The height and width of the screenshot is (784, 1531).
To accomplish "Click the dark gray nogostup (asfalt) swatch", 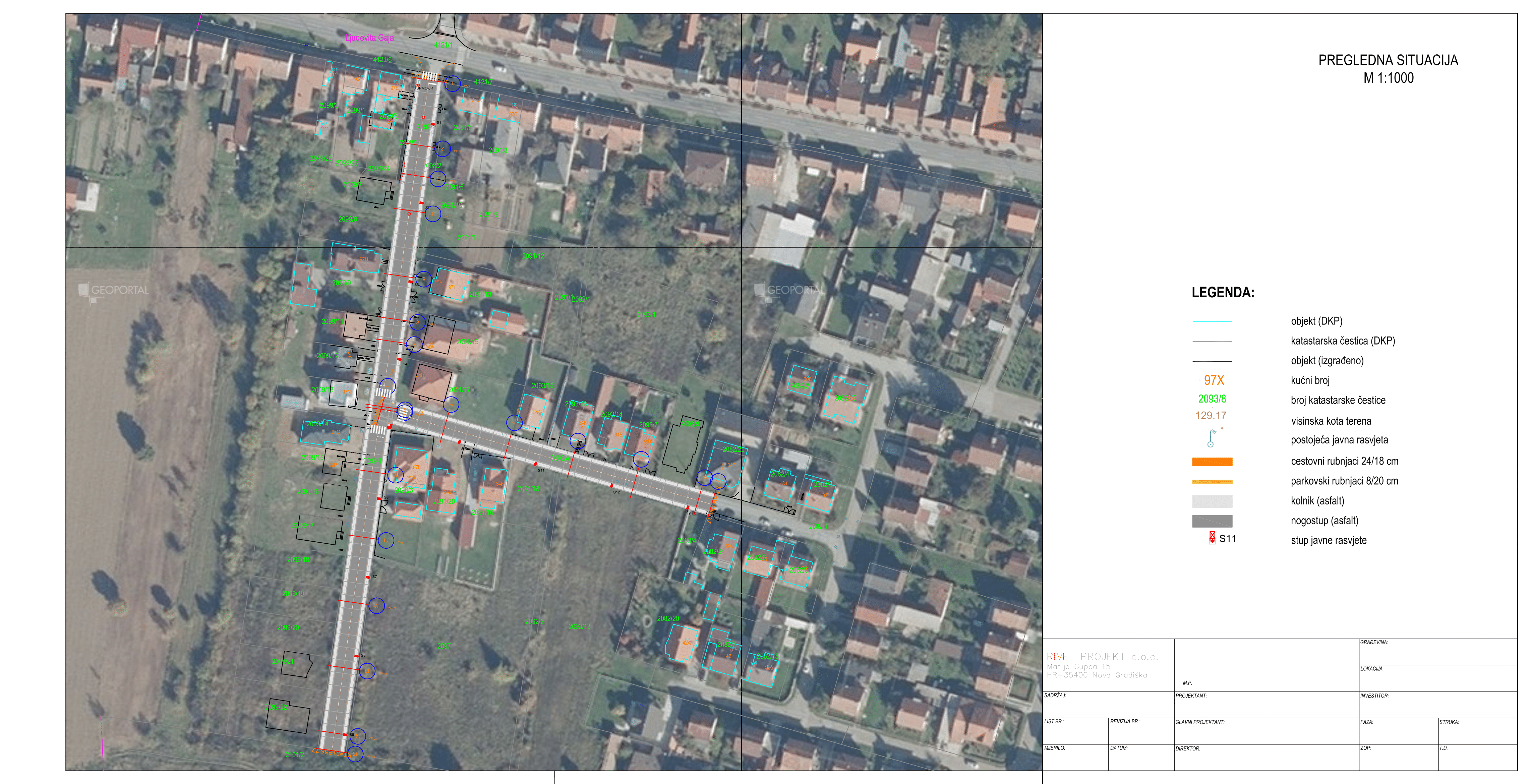I will 1212,521.
